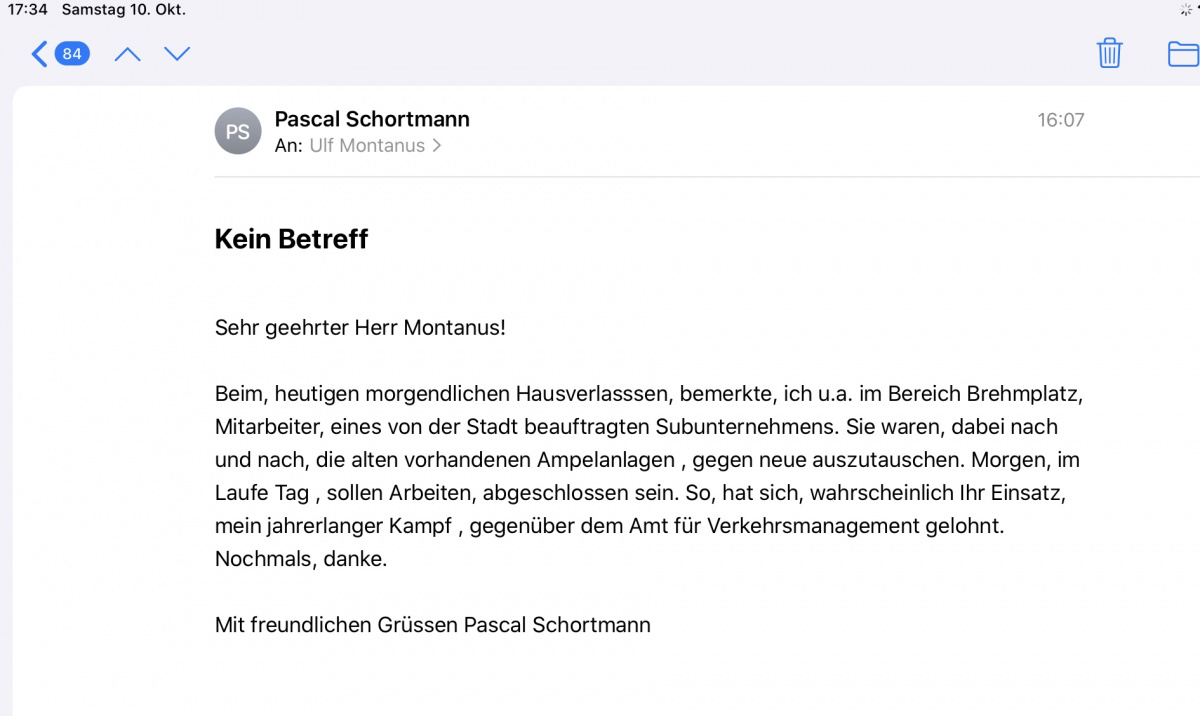Select recipient Ulf Montanus
The image size is (1200, 716).
click(x=367, y=146)
